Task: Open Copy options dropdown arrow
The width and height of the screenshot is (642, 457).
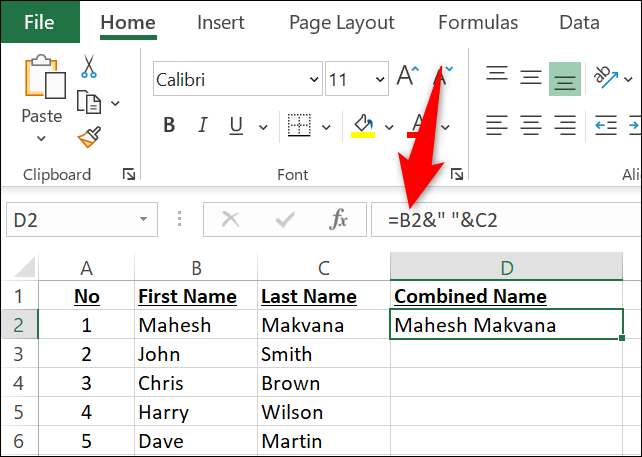Action: coord(116,103)
